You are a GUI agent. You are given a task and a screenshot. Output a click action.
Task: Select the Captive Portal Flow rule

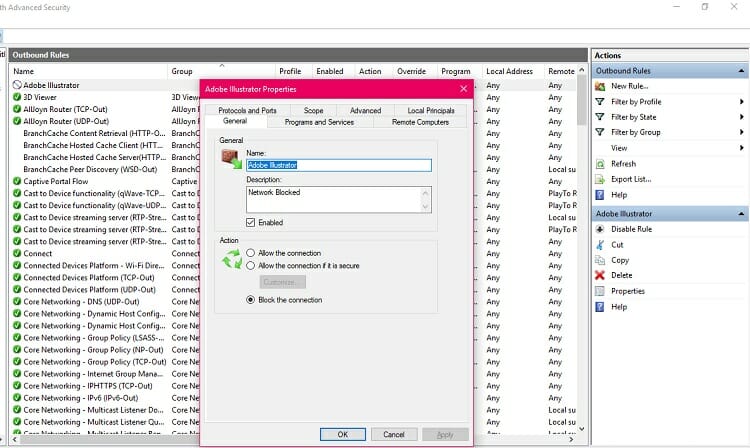[x=55, y=181]
